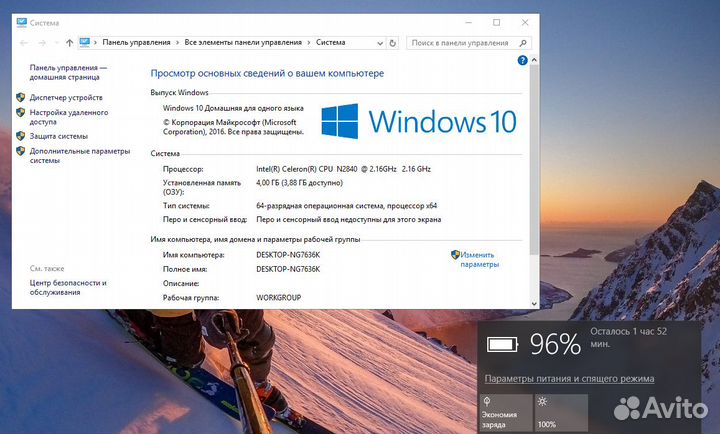Select 64-разрядная операционная система text
The height and width of the screenshot is (434, 720).
tap(347, 206)
